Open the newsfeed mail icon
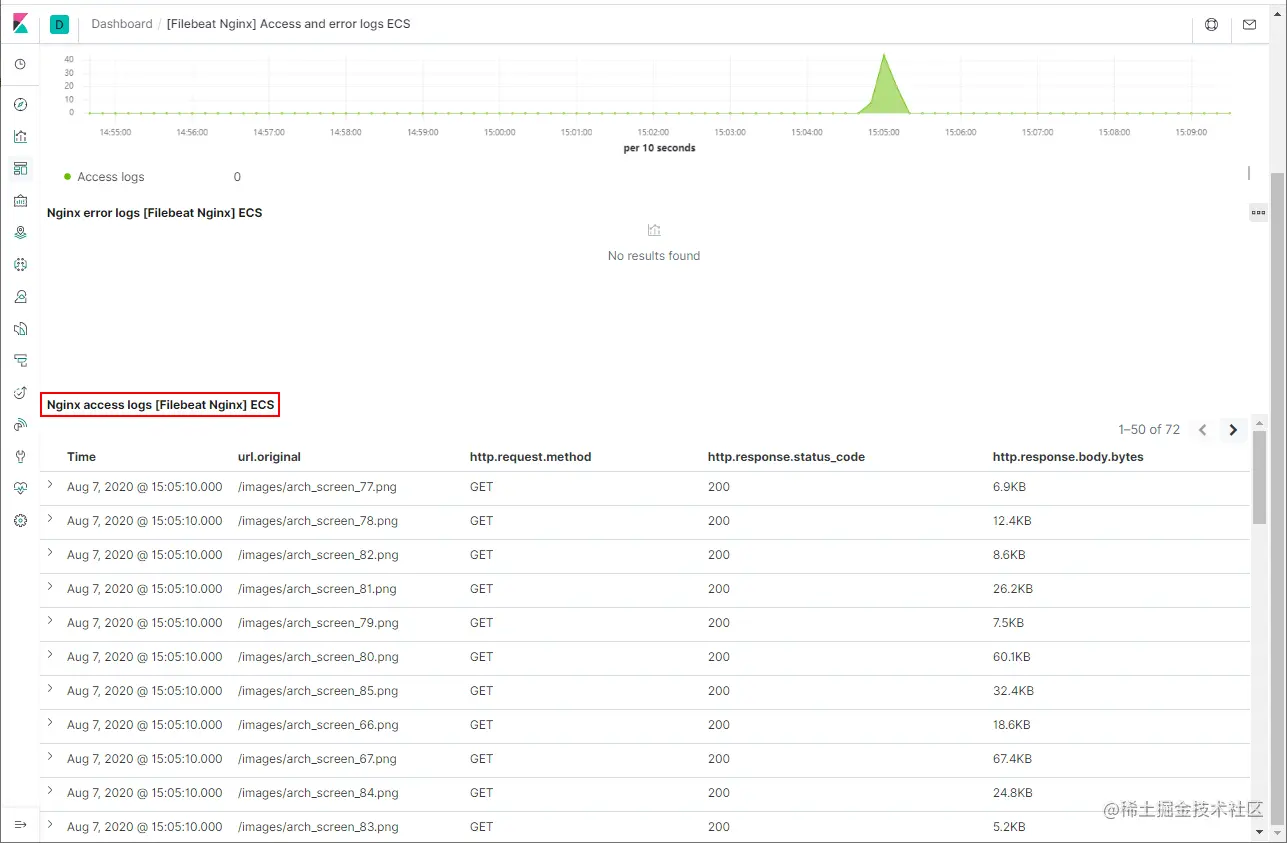Image resolution: width=1287 pixels, height=843 pixels. (1249, 24)
